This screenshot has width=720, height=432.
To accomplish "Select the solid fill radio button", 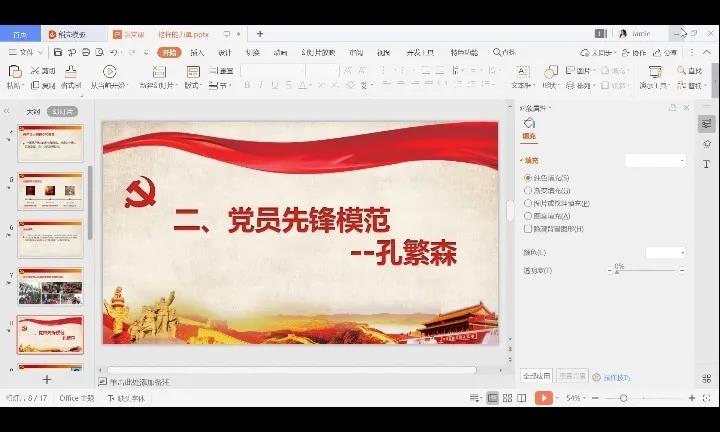I will (x=528, y=178).
